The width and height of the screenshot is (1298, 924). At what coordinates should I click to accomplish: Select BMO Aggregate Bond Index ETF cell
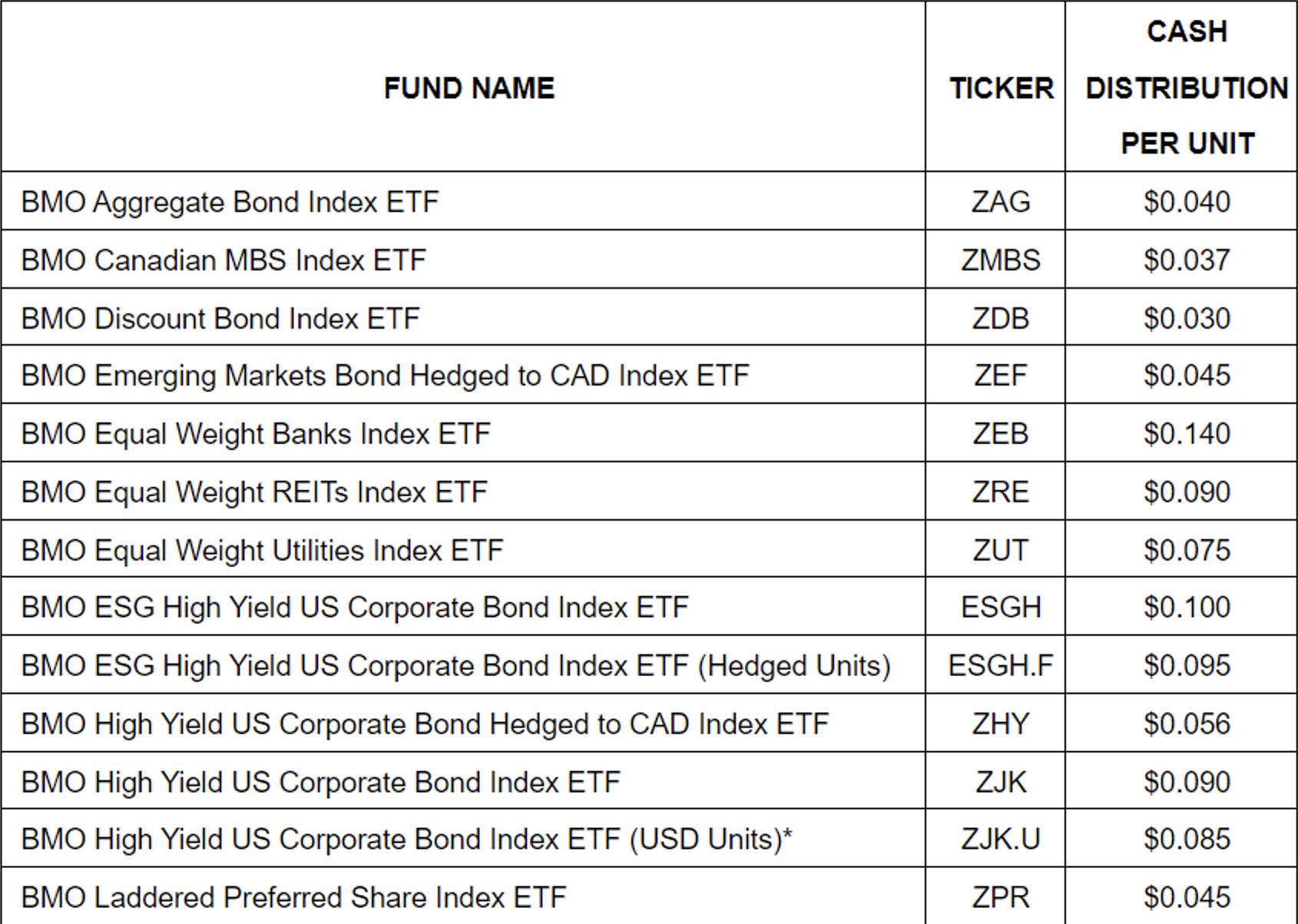tap(230, 202)
